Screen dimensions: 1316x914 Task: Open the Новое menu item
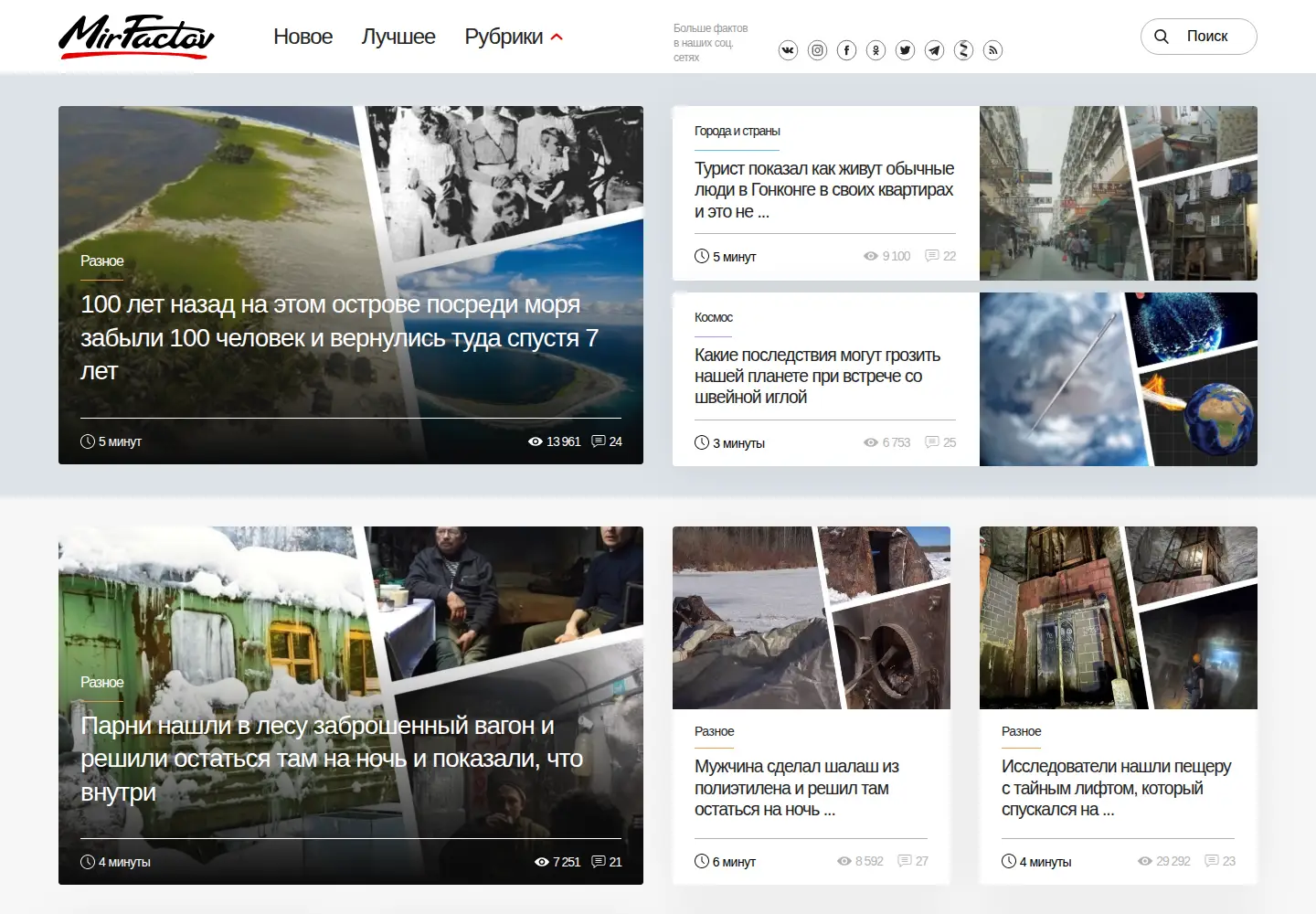(x=302, y=37)
